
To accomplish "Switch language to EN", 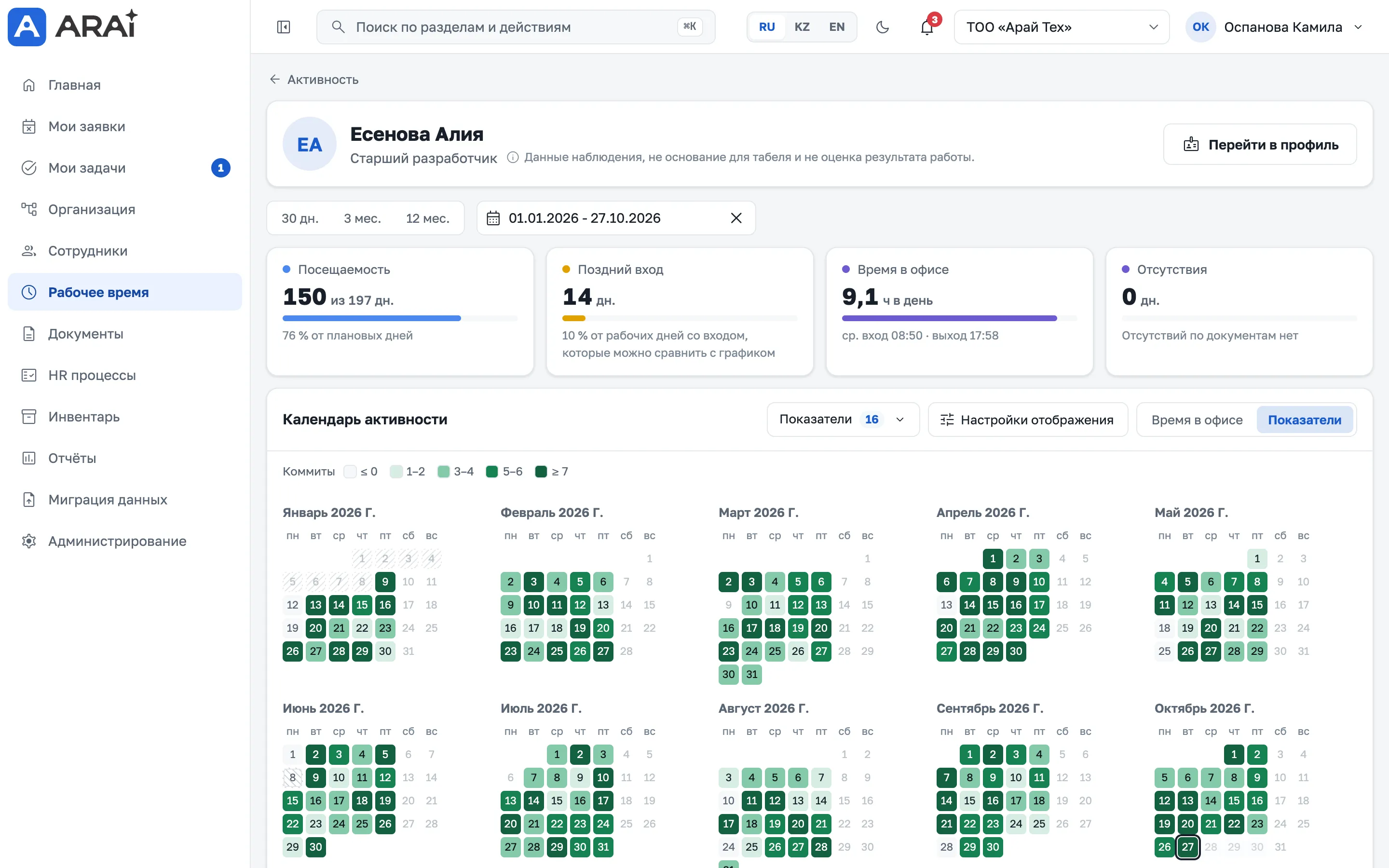I will pos(836,27).
